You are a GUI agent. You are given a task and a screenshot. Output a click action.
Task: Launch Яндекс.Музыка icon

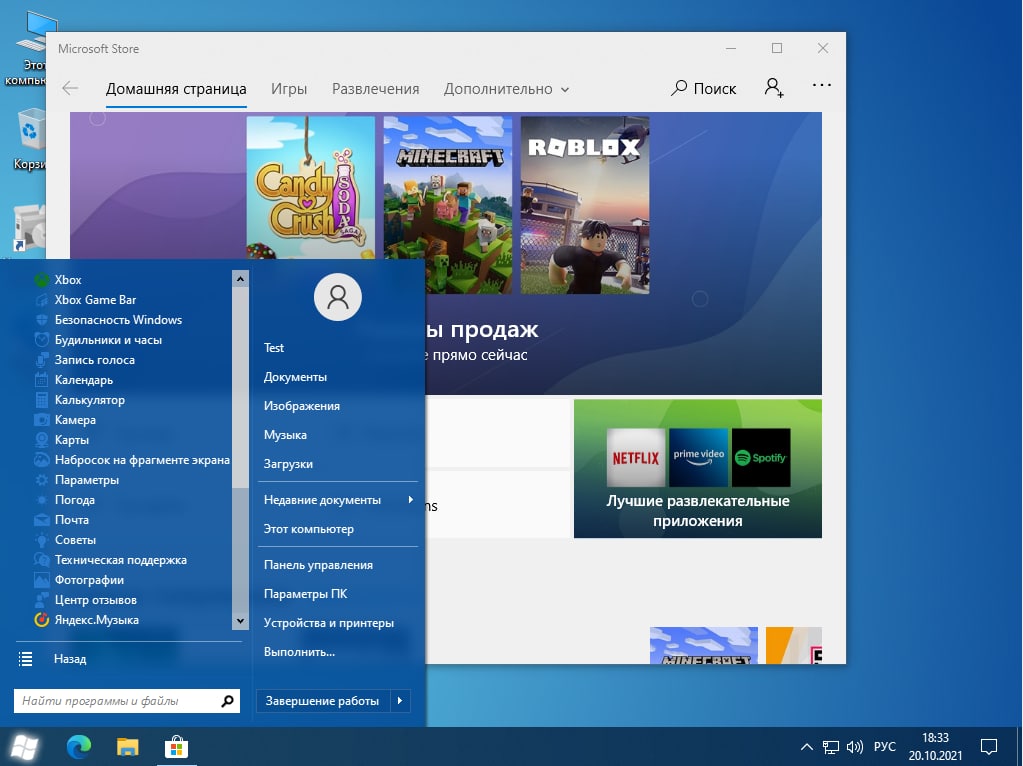pos(42,620)
